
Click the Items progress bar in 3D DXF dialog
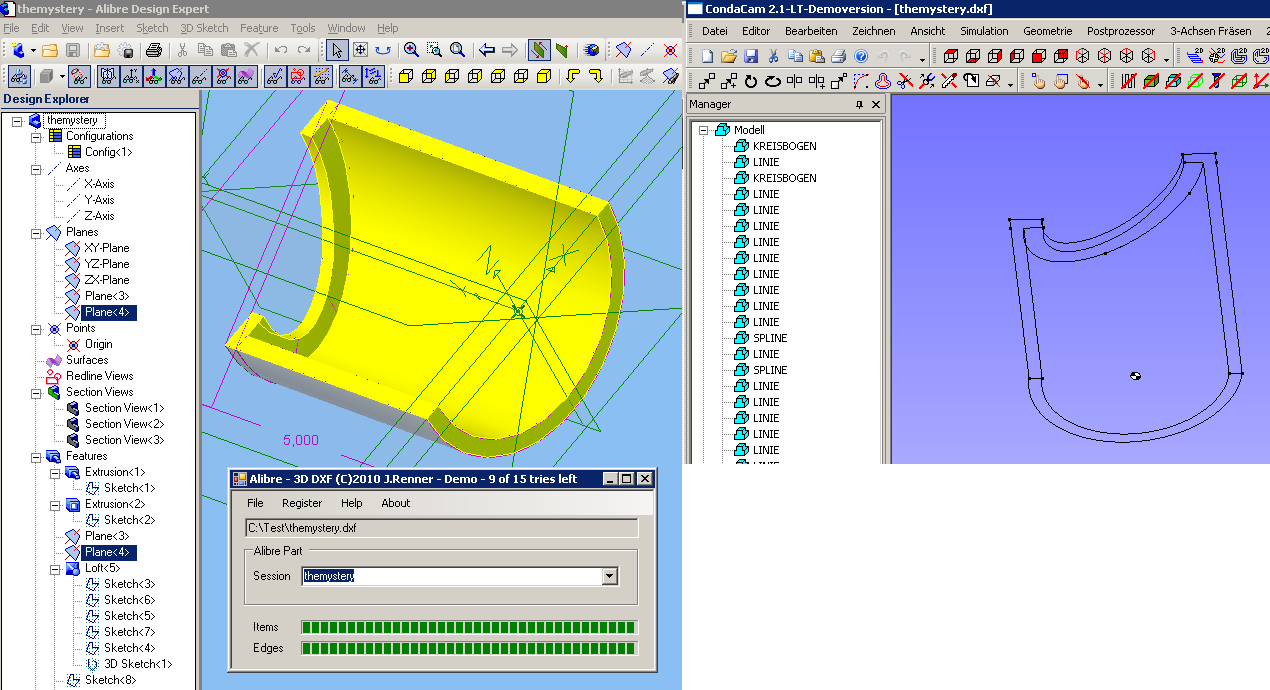click(469, 627)
